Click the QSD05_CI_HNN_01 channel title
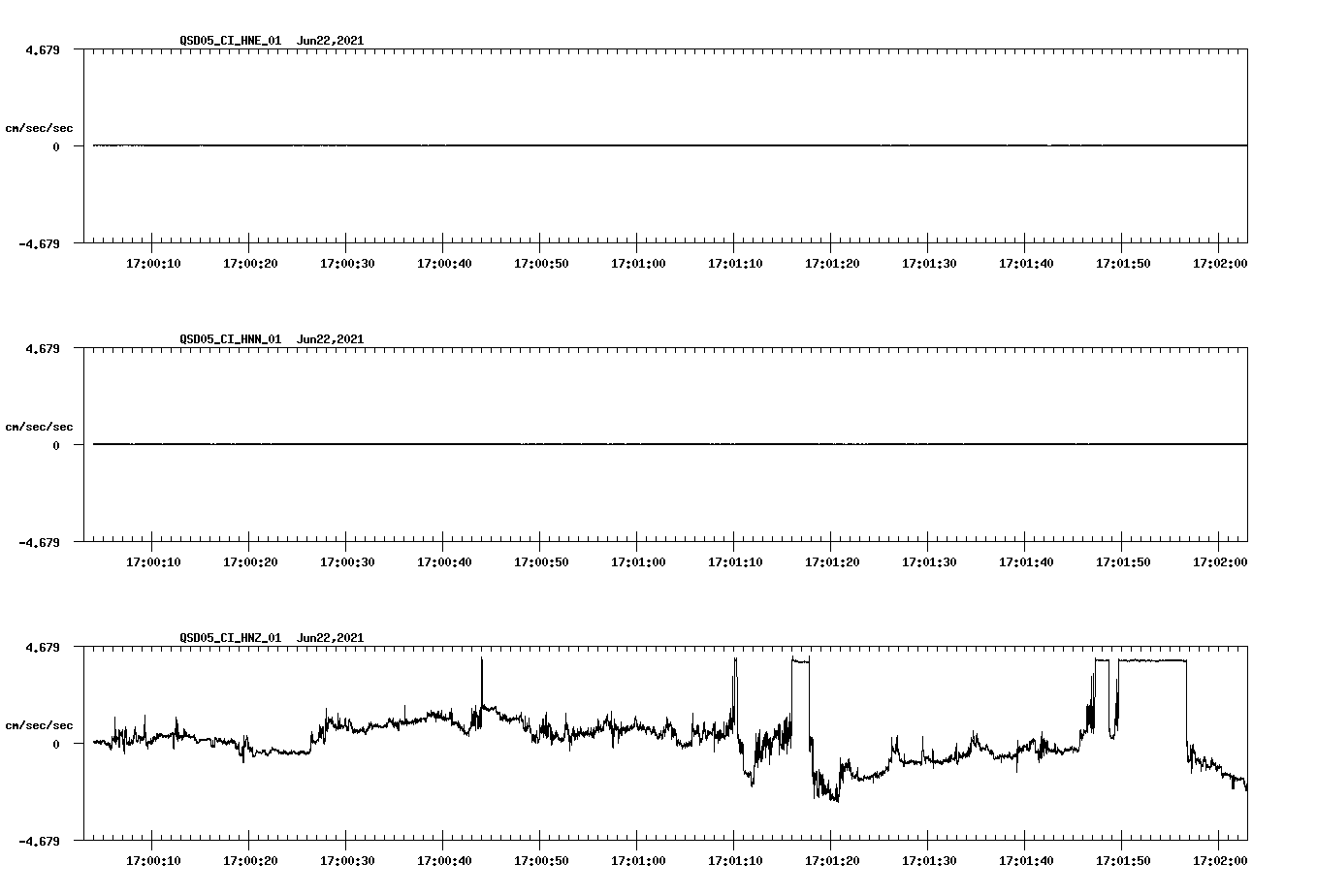The width and height of the screenshot is (1317, 896). coord(230,339)
